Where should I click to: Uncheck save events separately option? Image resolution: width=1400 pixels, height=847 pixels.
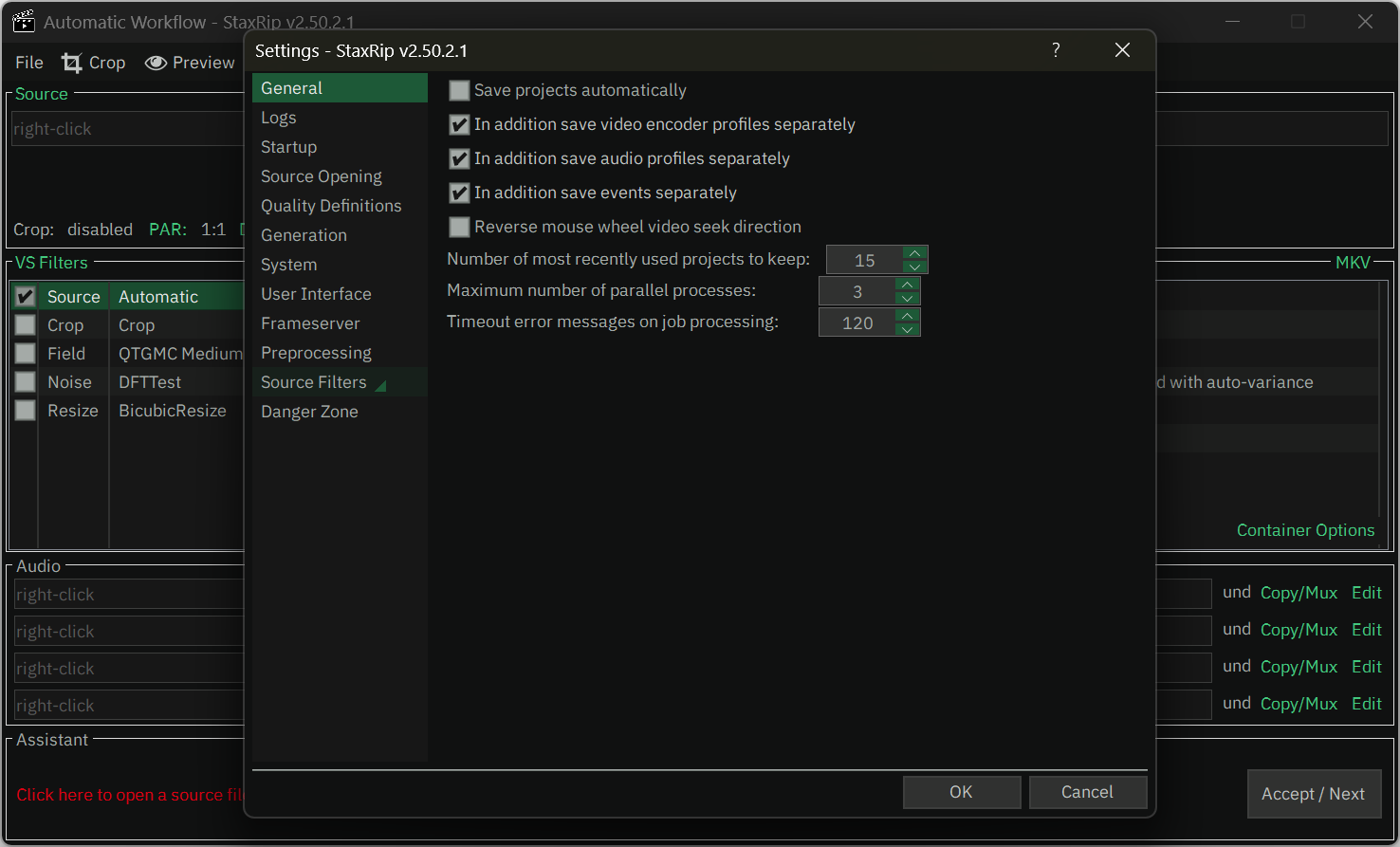point(459,193)
